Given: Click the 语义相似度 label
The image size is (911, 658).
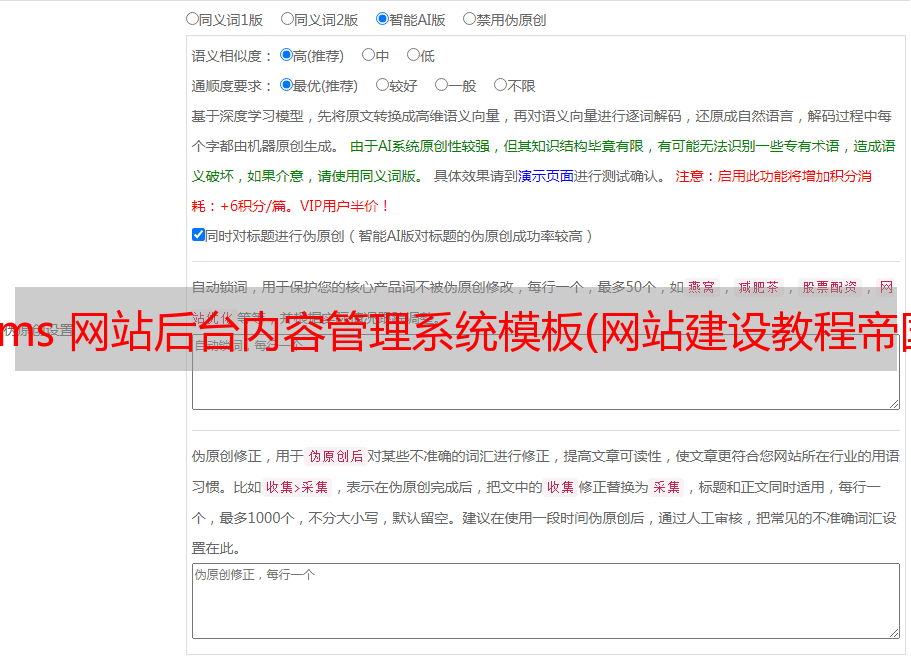Looking at the screenshot, I should pyautogui.click(x=231, y=56).
